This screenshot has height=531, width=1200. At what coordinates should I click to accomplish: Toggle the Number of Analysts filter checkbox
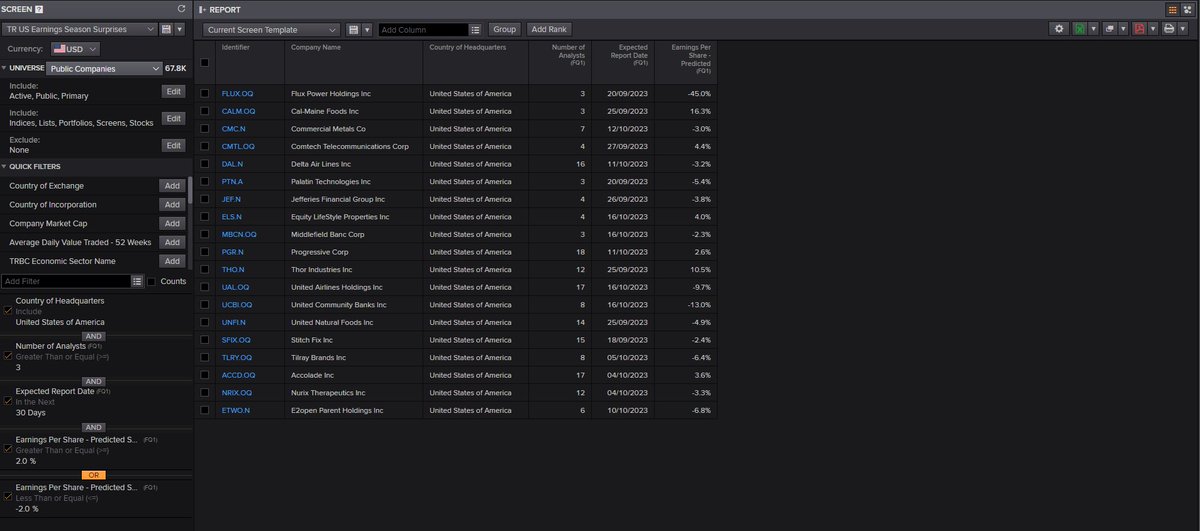coord(8,356)
